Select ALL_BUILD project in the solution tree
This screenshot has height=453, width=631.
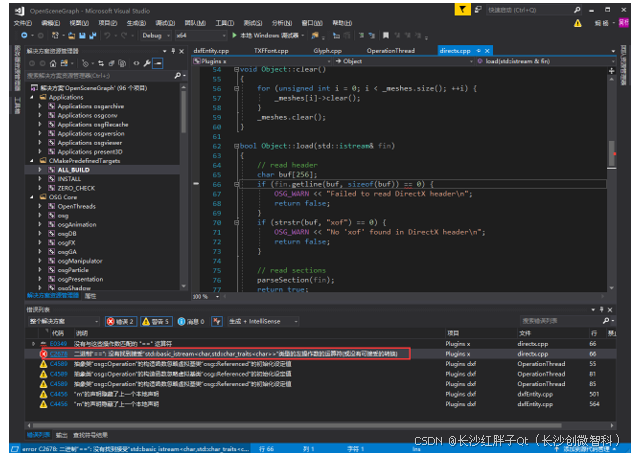click(74, 169)
